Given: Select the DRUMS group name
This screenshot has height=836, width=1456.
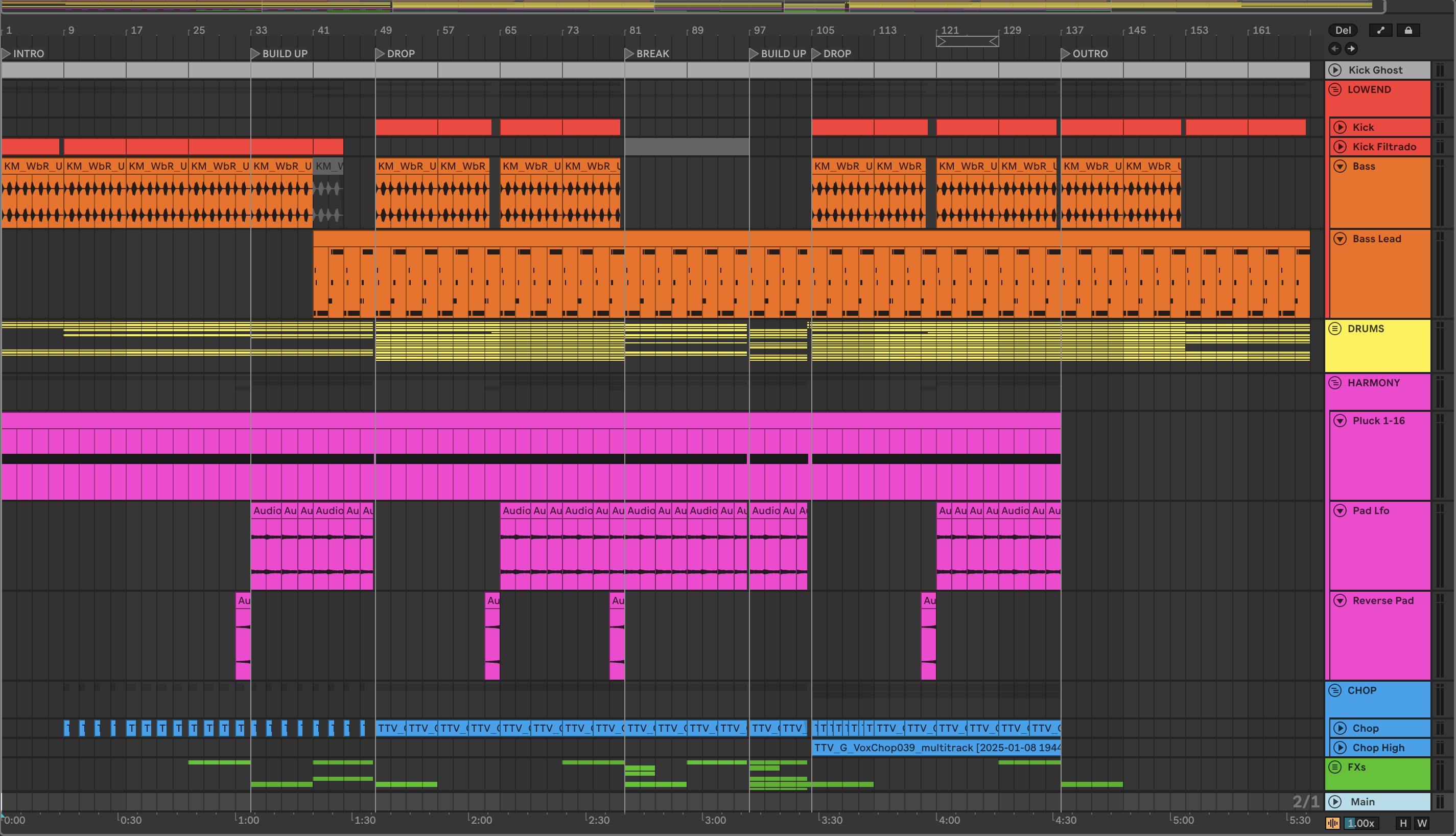Looking at the screenshot, I should coord(1366,329).
